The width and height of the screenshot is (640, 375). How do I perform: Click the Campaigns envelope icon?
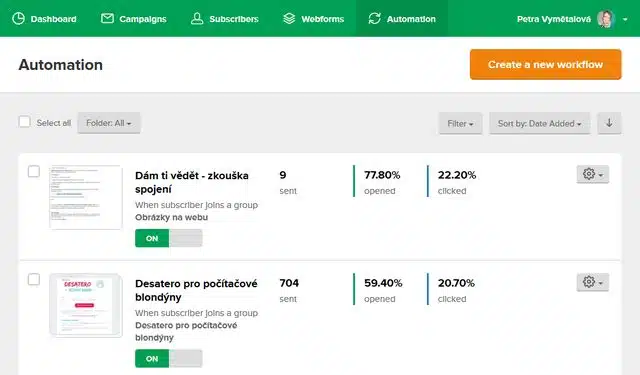point(107,18)
